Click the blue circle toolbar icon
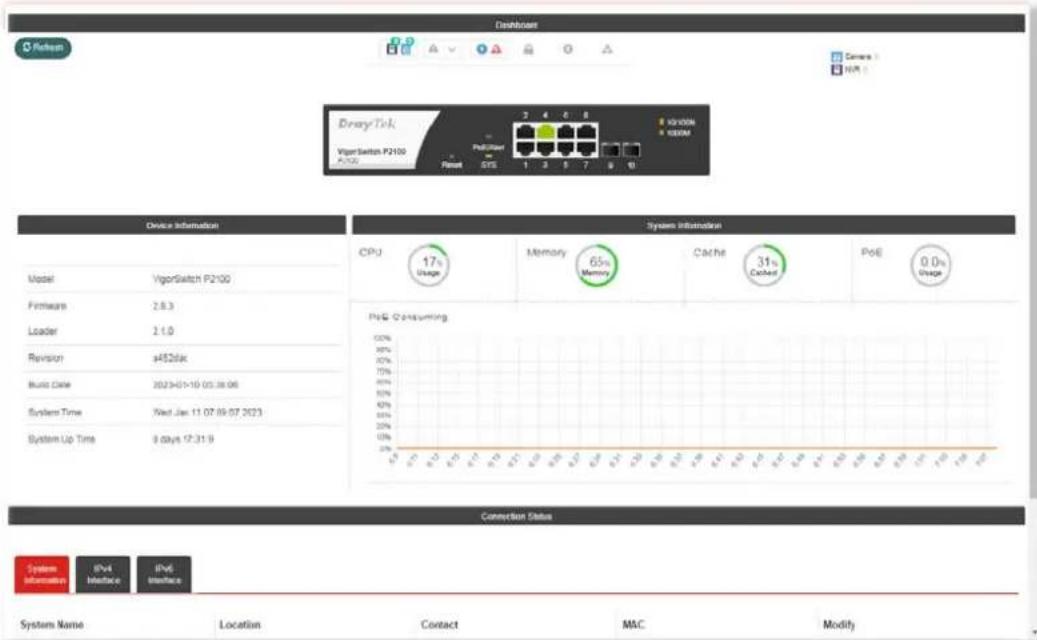This screenshot has height=640, width=1037. tap(481, 49)
